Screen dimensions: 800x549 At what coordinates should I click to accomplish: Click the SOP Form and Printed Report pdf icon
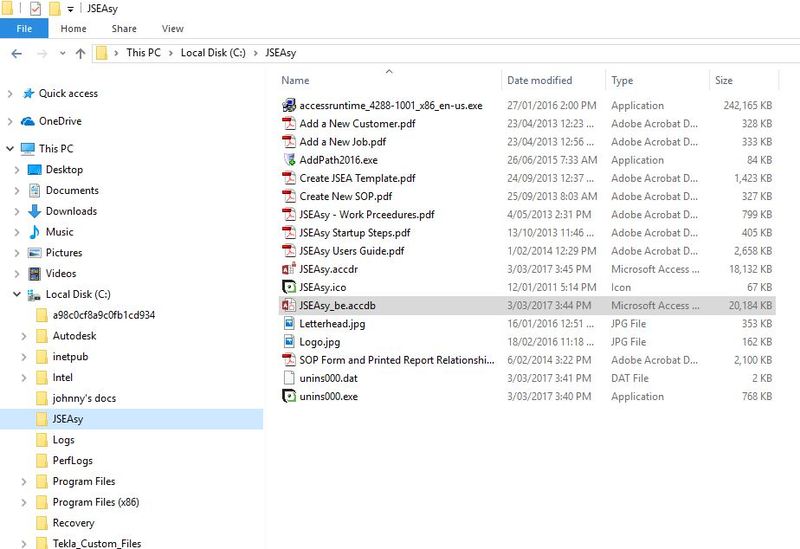coord(289,360)
